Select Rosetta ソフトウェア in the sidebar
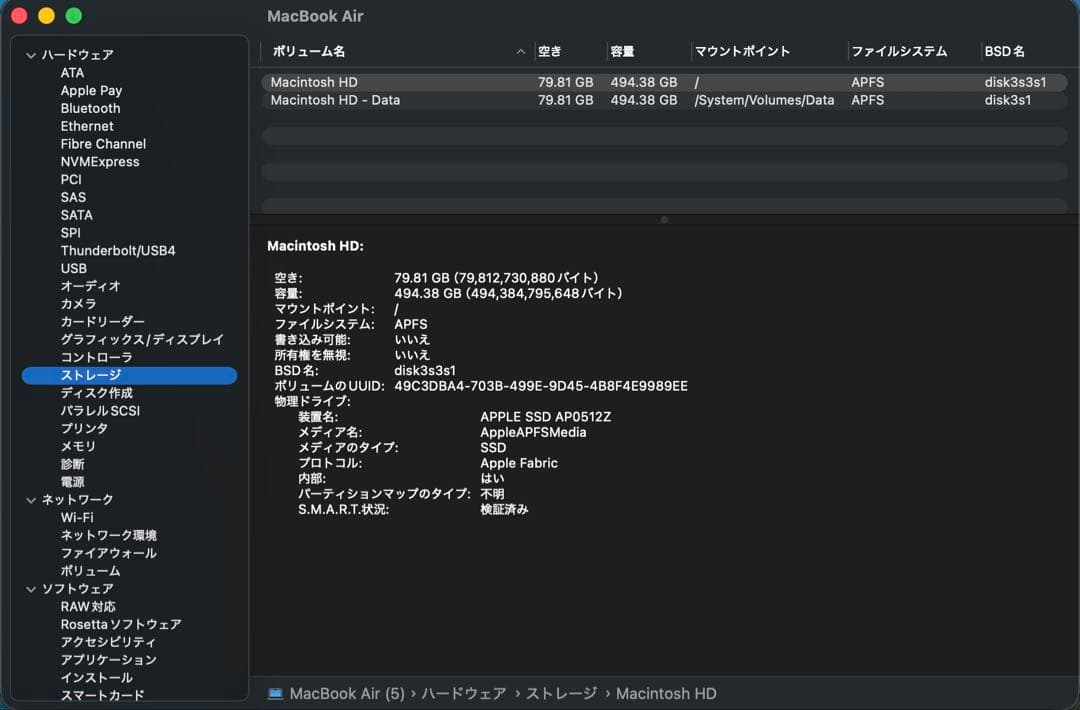 click(x=120, y=623)
